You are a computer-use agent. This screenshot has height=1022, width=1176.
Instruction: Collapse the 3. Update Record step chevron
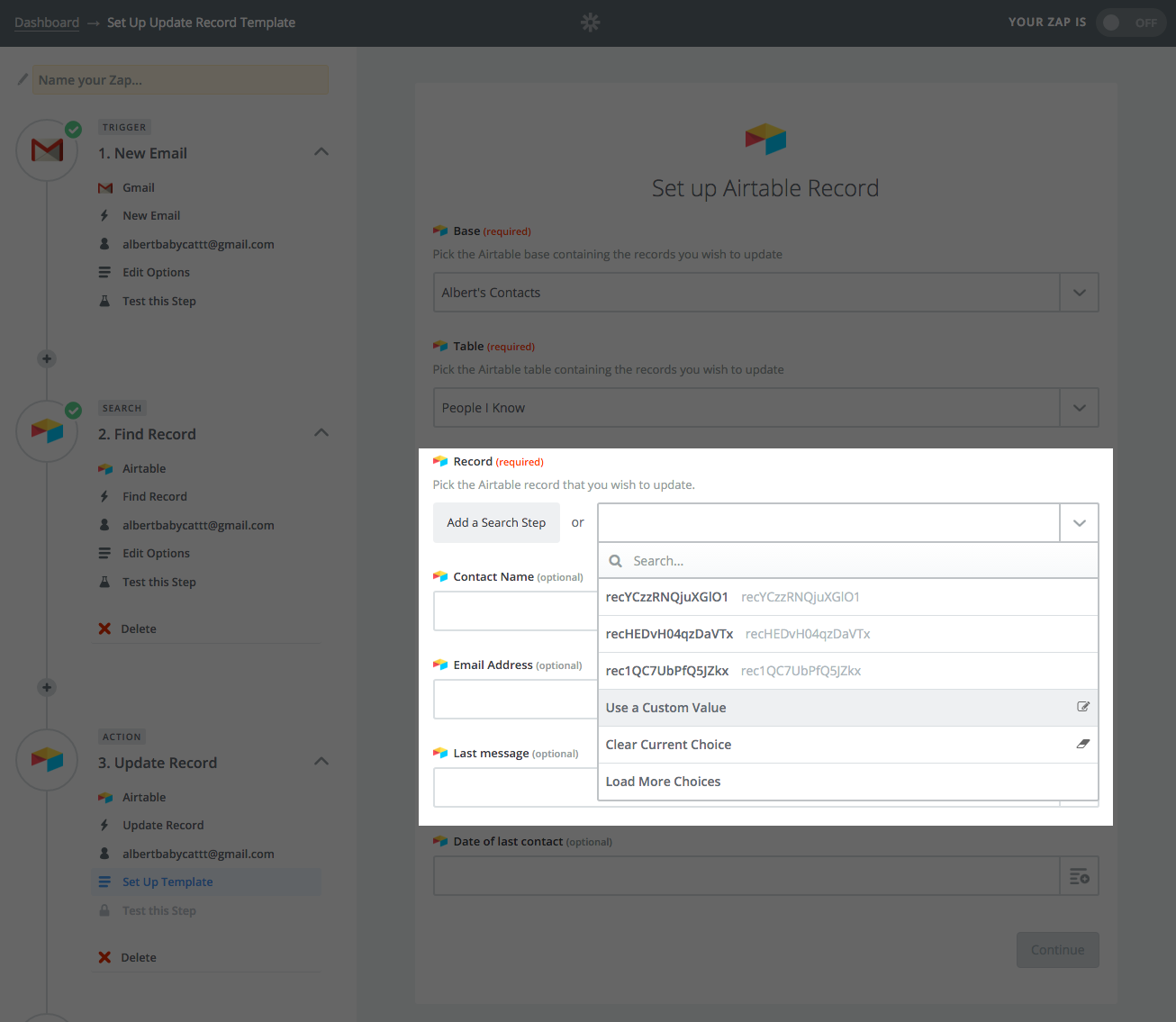coord(321,762)
